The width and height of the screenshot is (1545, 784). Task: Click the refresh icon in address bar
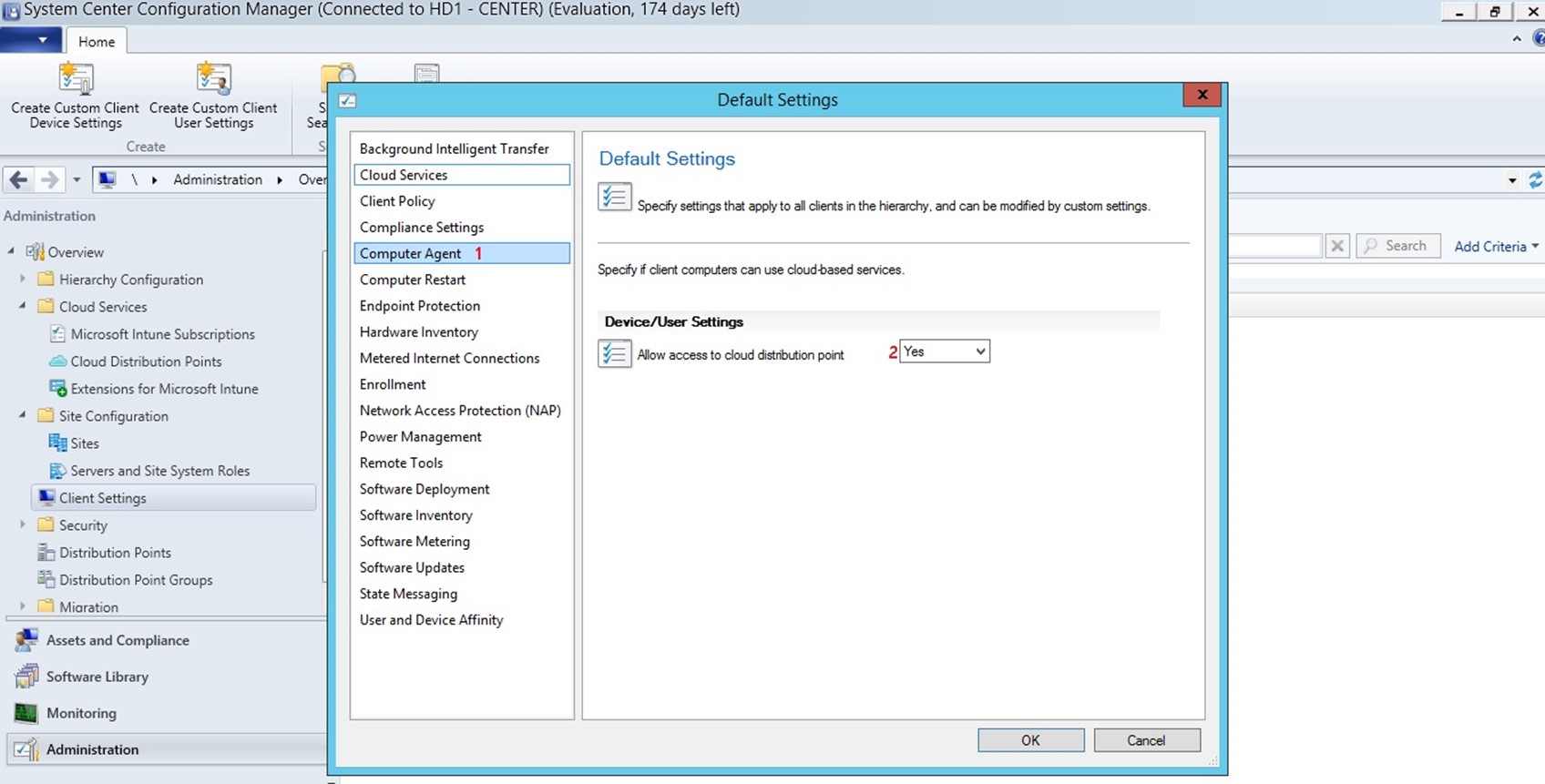[1536, 180]
